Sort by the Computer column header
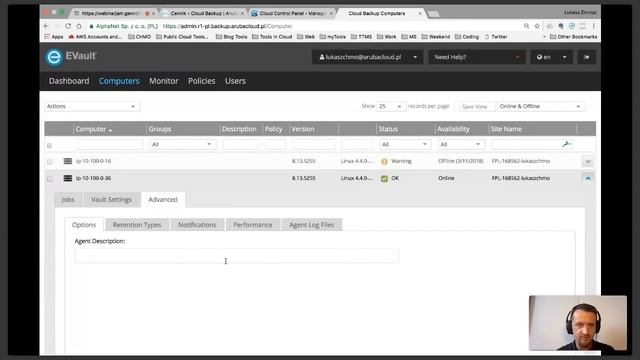This screenshot has height=360, width=640. (93, 129)
